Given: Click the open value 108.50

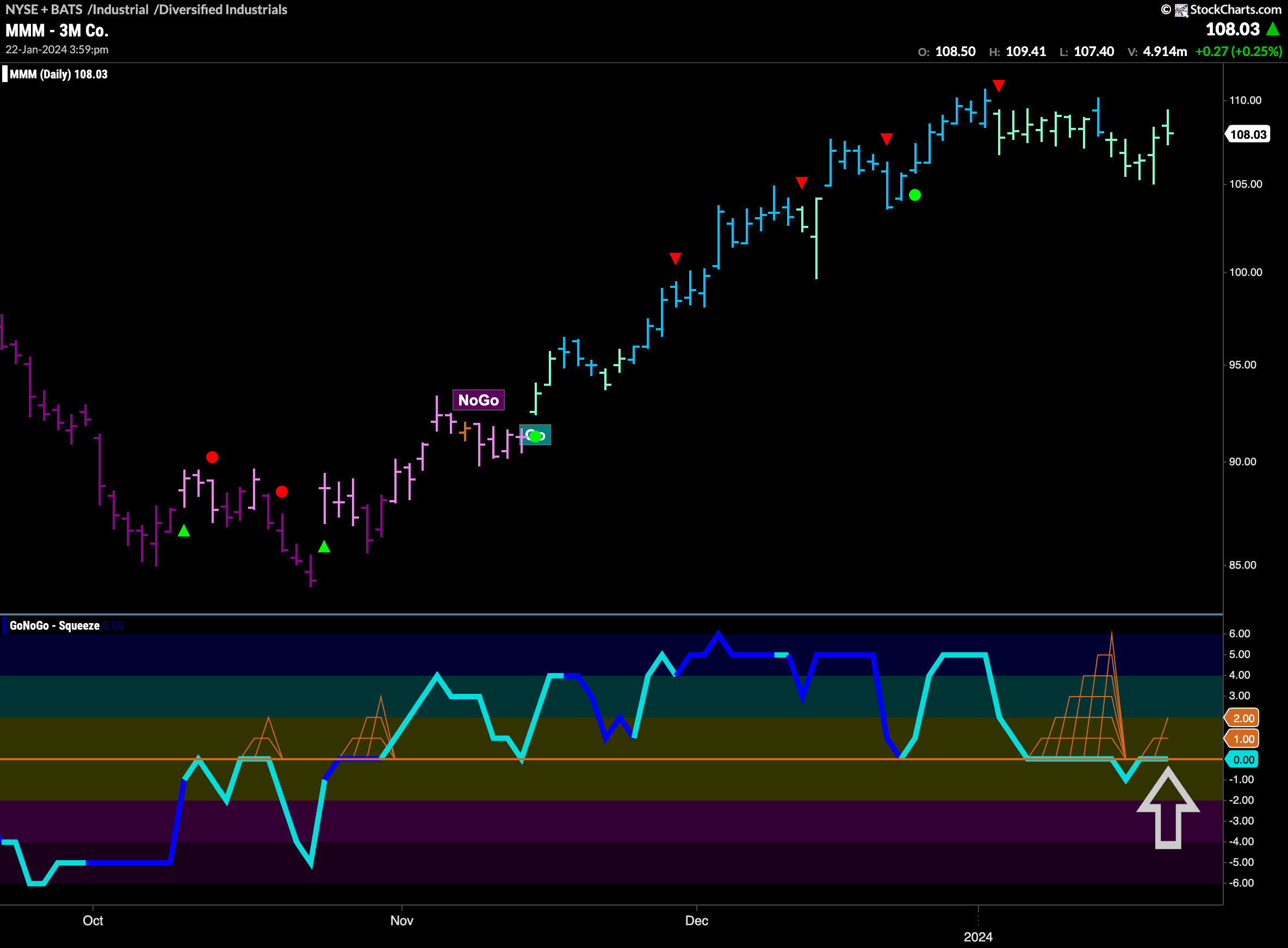Looking at the screenshot, I should click(x=955, y=52).
